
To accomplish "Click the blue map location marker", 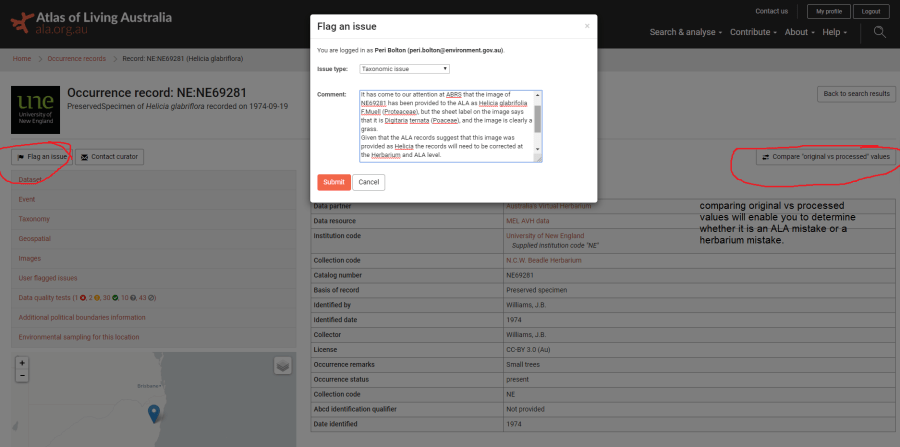I will coord(153,411).
